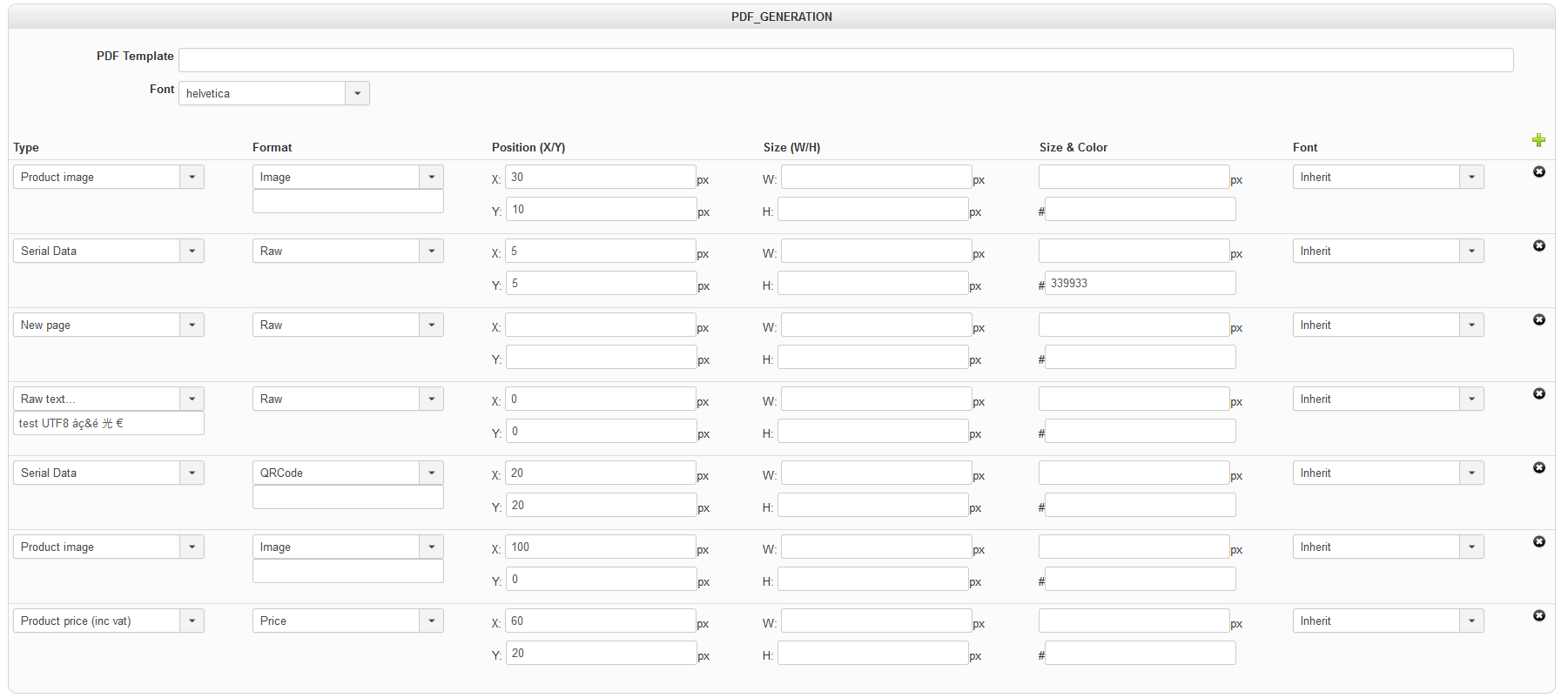This screenshot has height=698, width=1568.
Task: Open the Raw text type dropdown
Action: 192,399
